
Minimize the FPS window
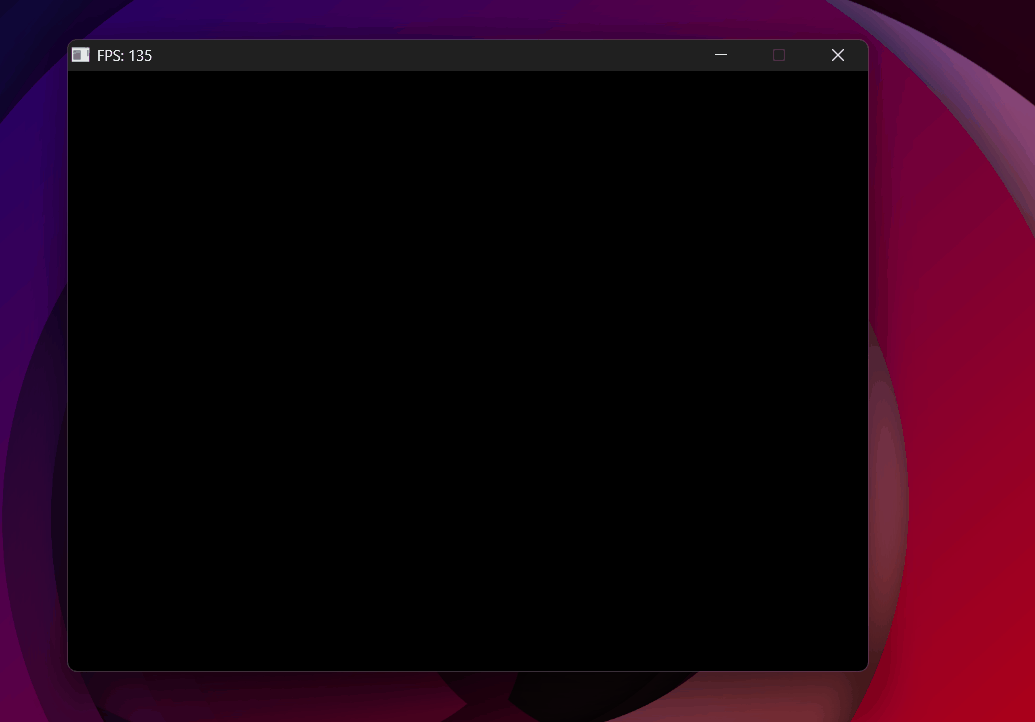721,55
